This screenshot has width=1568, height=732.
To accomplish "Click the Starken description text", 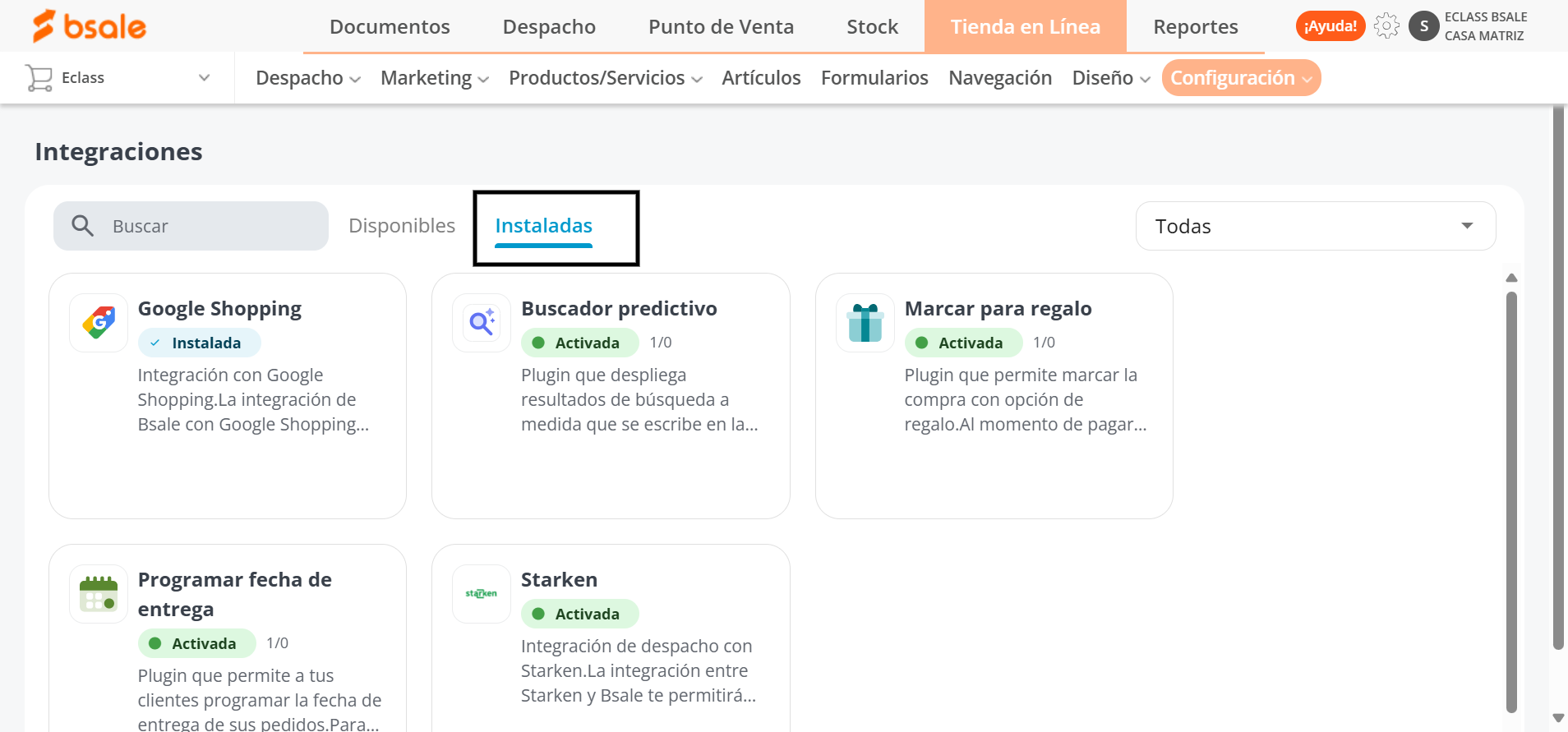I will pos(638,670).
